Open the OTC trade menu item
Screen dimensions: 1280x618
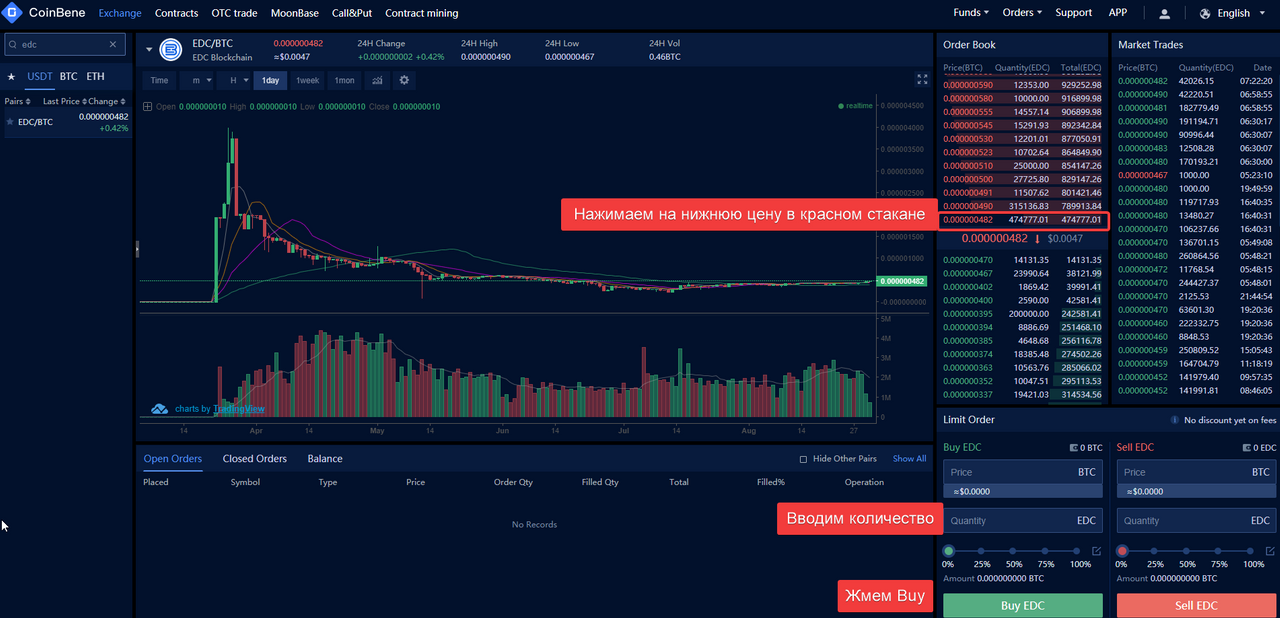tap(234, 13)
